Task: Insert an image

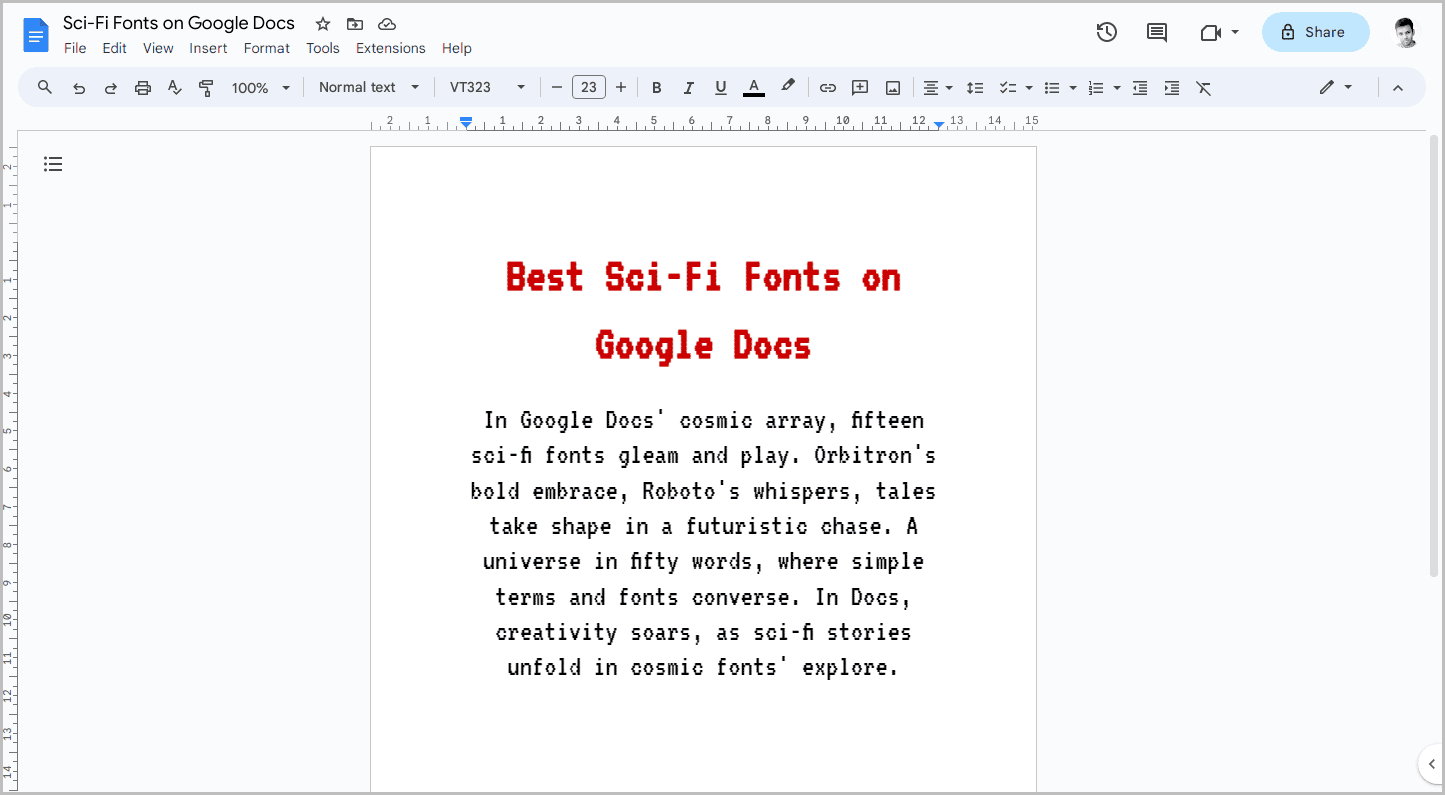Action: pos(891,87)
